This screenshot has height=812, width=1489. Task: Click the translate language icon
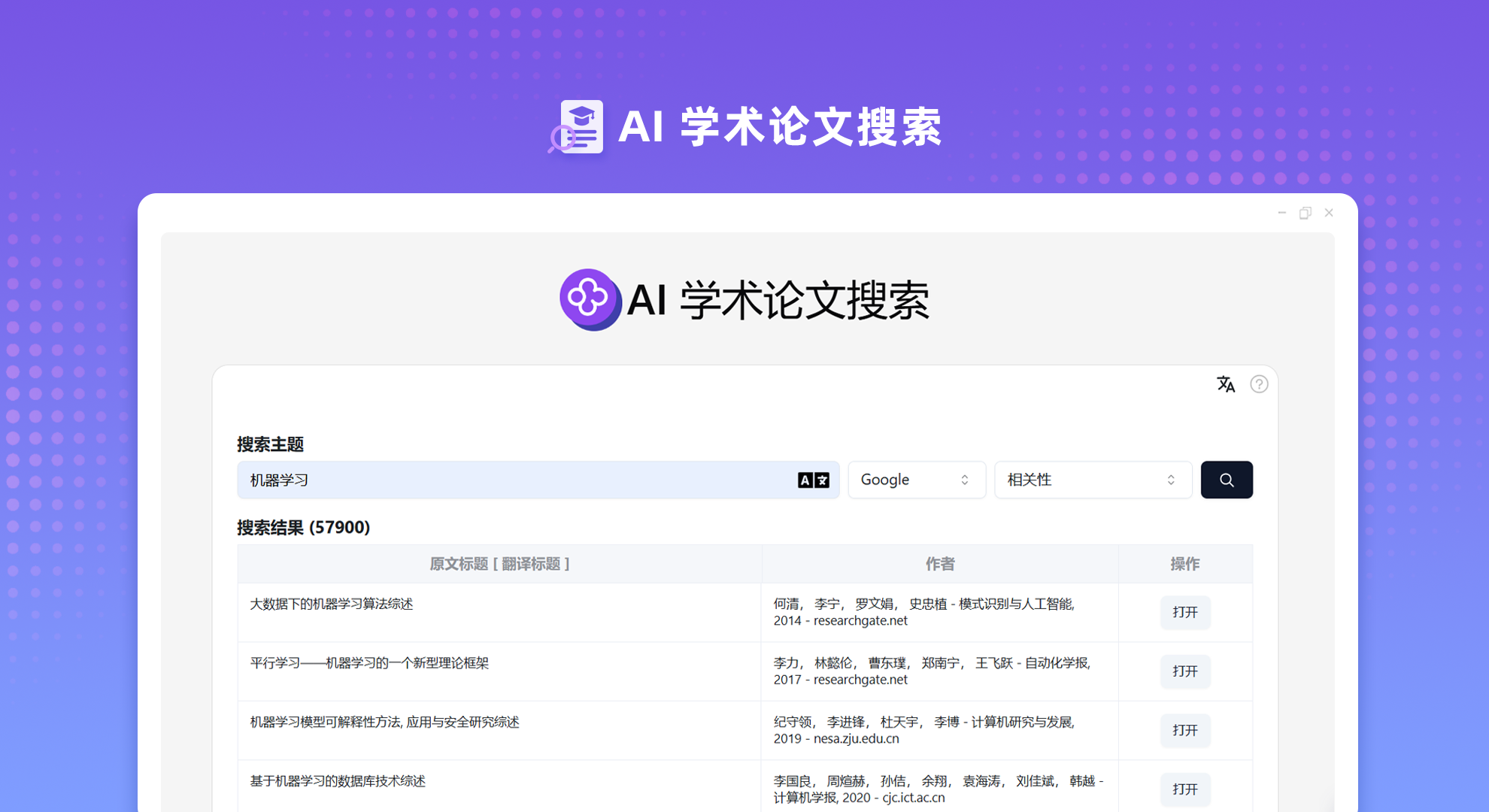[x=1226, y=384]
